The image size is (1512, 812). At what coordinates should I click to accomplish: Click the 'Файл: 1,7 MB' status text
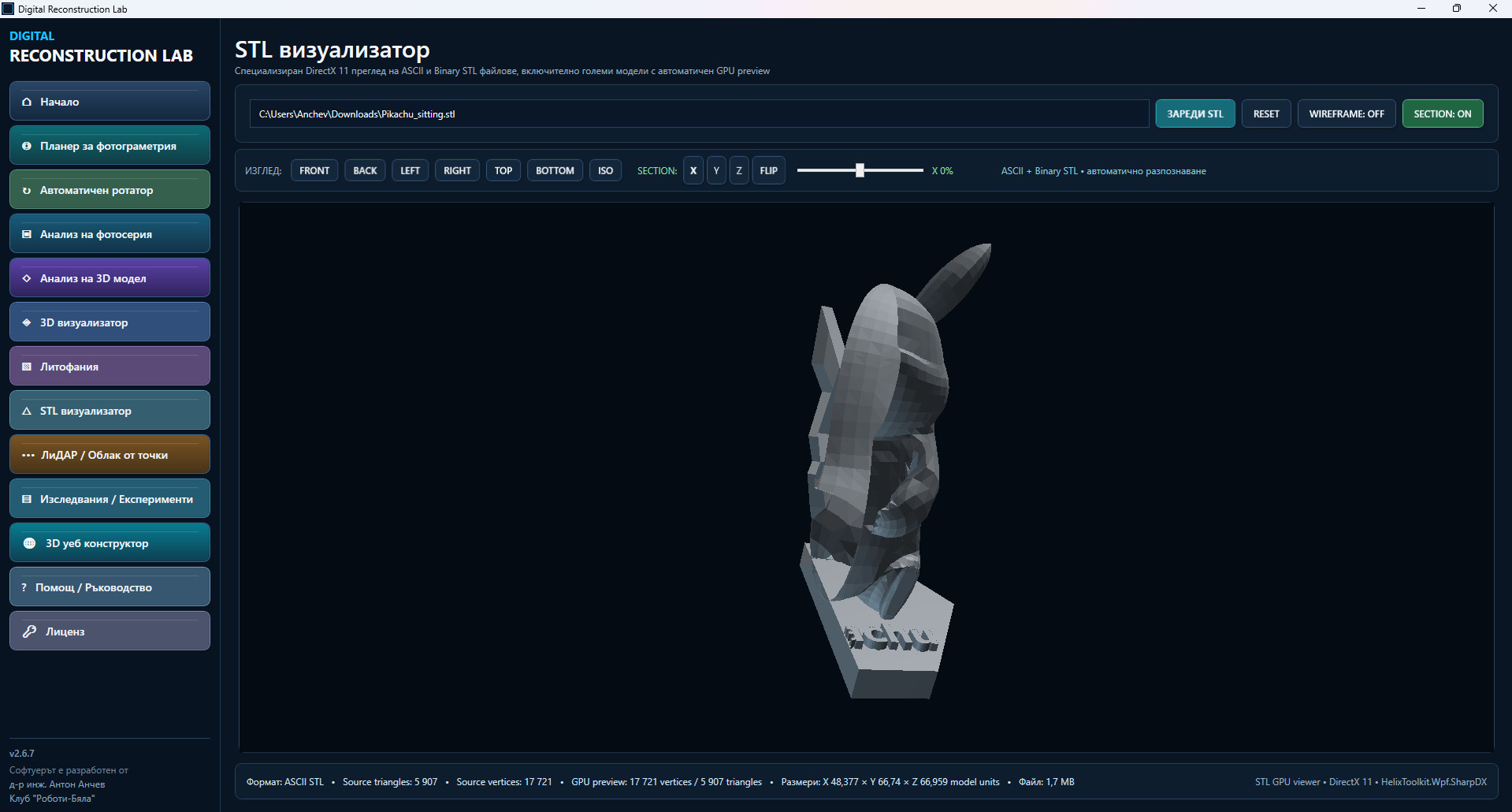click(1046, 782)
